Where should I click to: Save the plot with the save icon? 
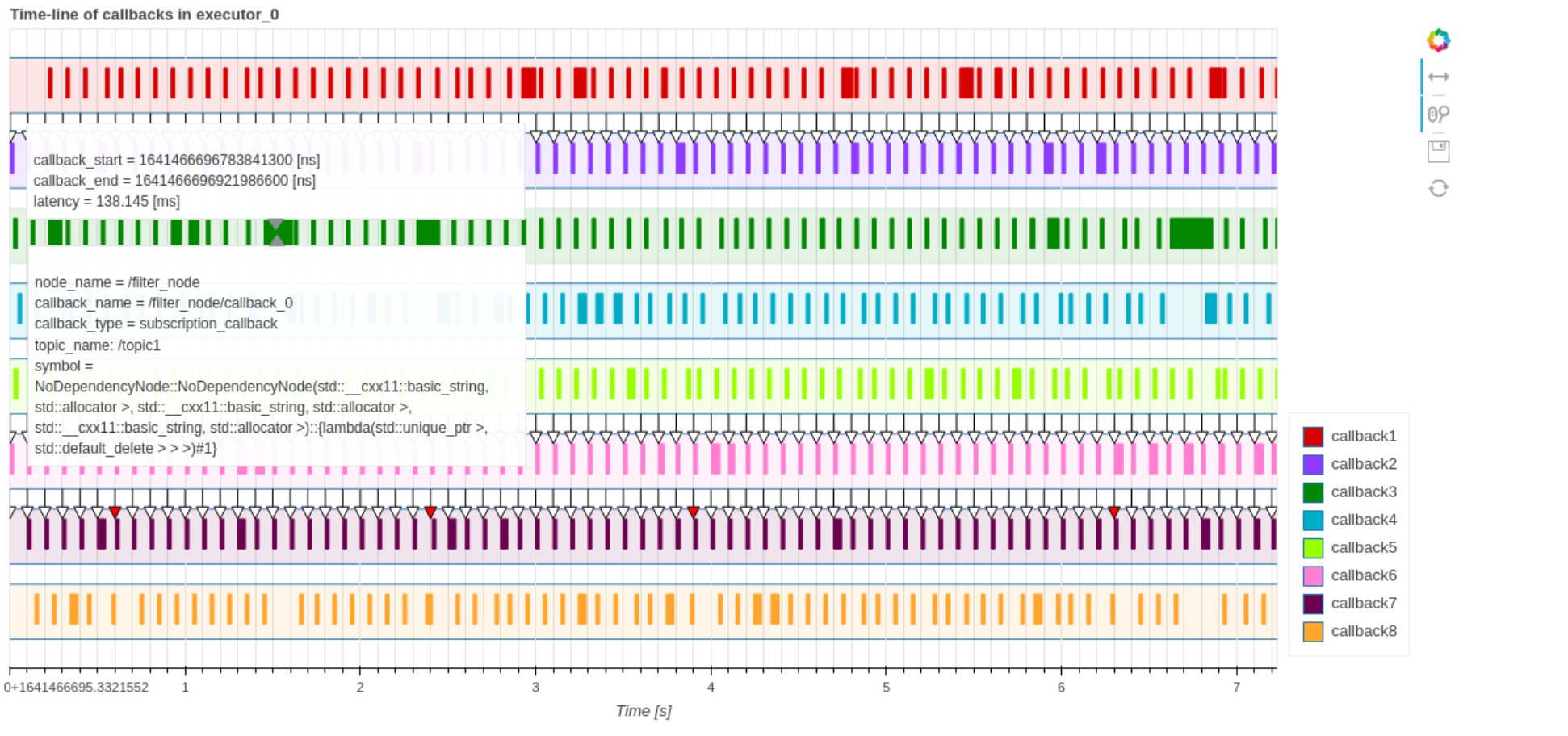[x=1438, y=151]
